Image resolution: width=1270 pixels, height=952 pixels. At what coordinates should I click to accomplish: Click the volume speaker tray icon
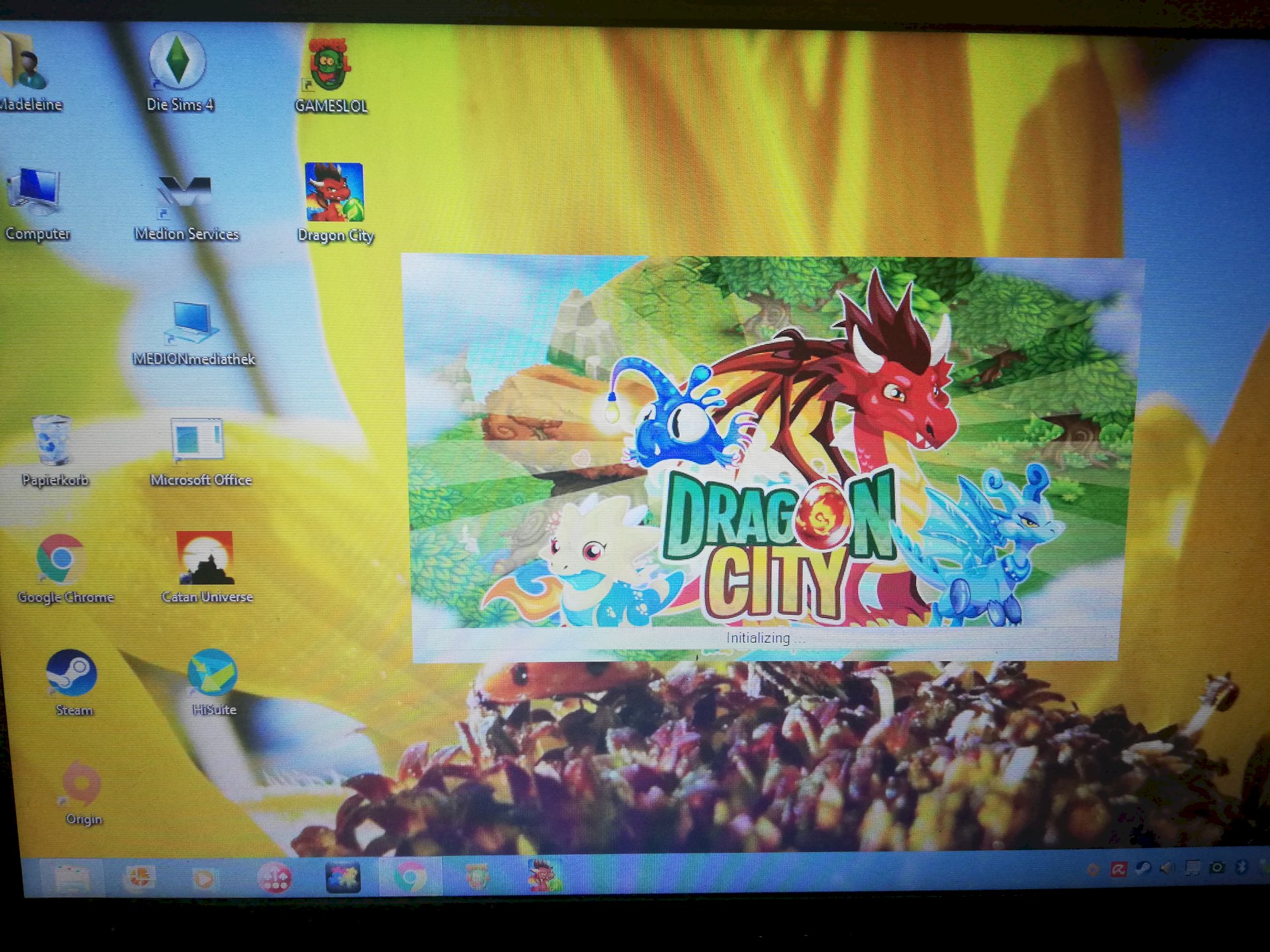tap(1167, 868)
